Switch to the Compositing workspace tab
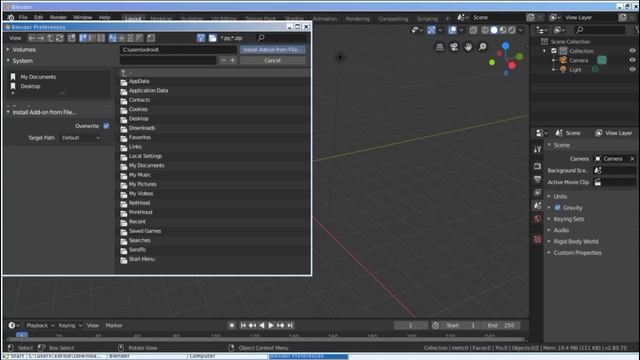Image resolution: width=640 pixels, height=360 pixels. [393, 19]
